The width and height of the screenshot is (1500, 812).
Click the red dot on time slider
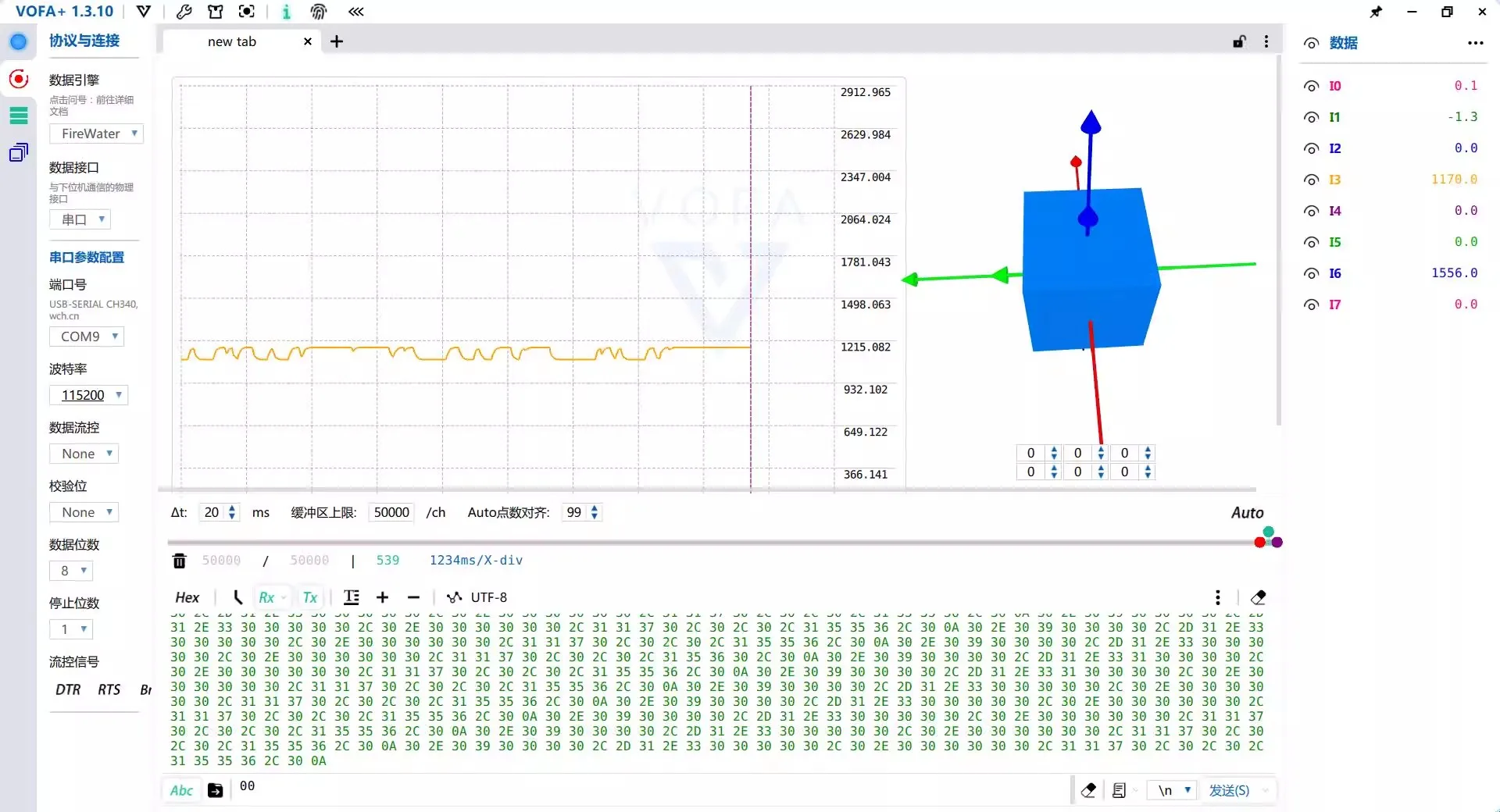(x=1259, y=543)
